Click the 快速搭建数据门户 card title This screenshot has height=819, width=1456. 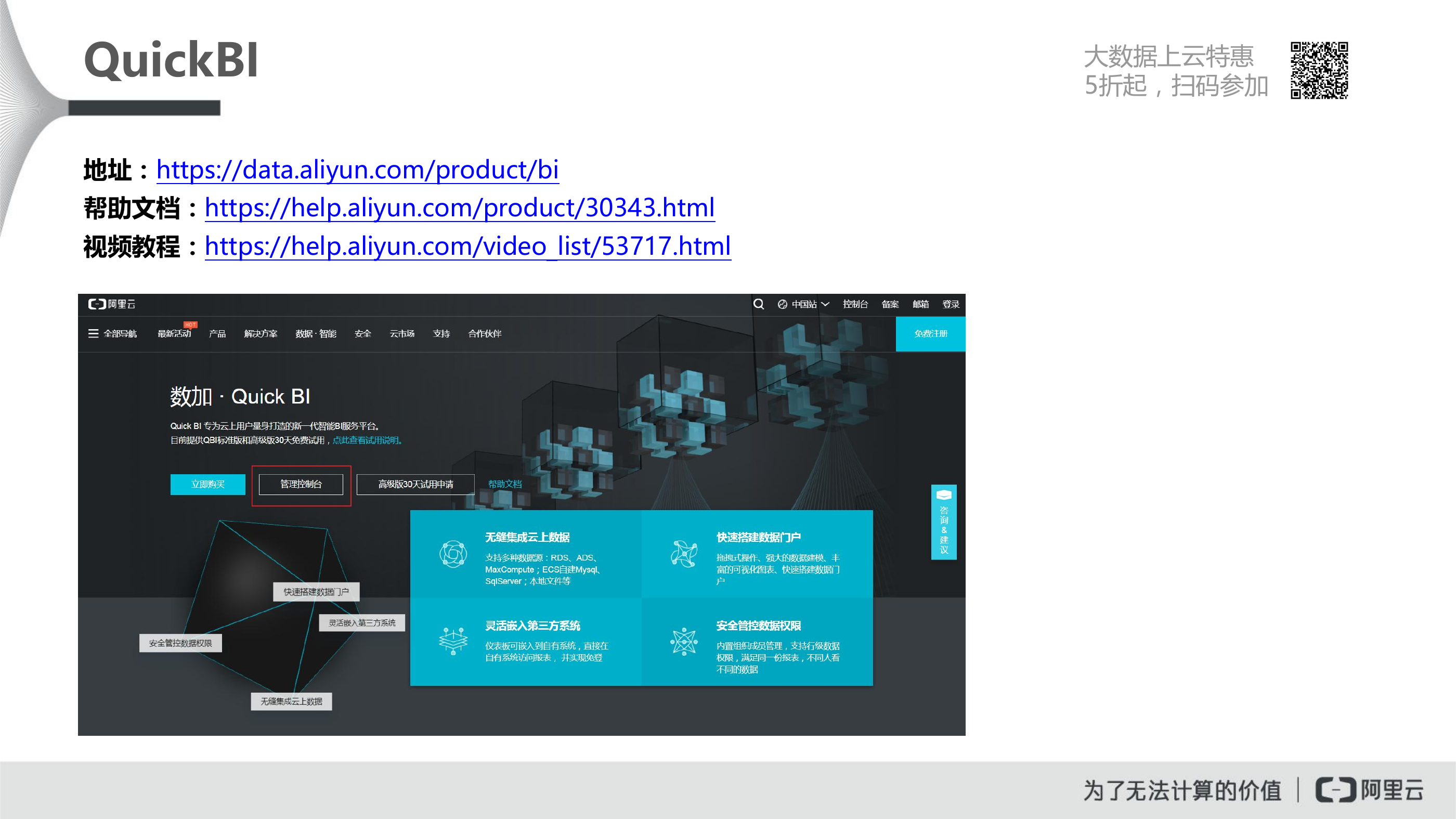tap(759, 538)
